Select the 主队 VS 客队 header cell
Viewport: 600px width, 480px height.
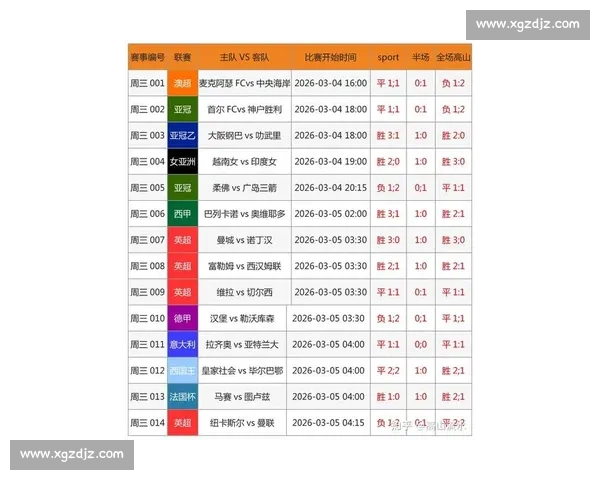point(244,57)
